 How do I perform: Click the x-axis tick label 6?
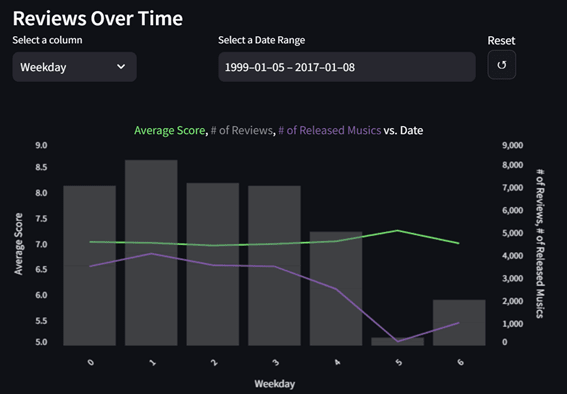pyautogui.click(x=460, y=362)
